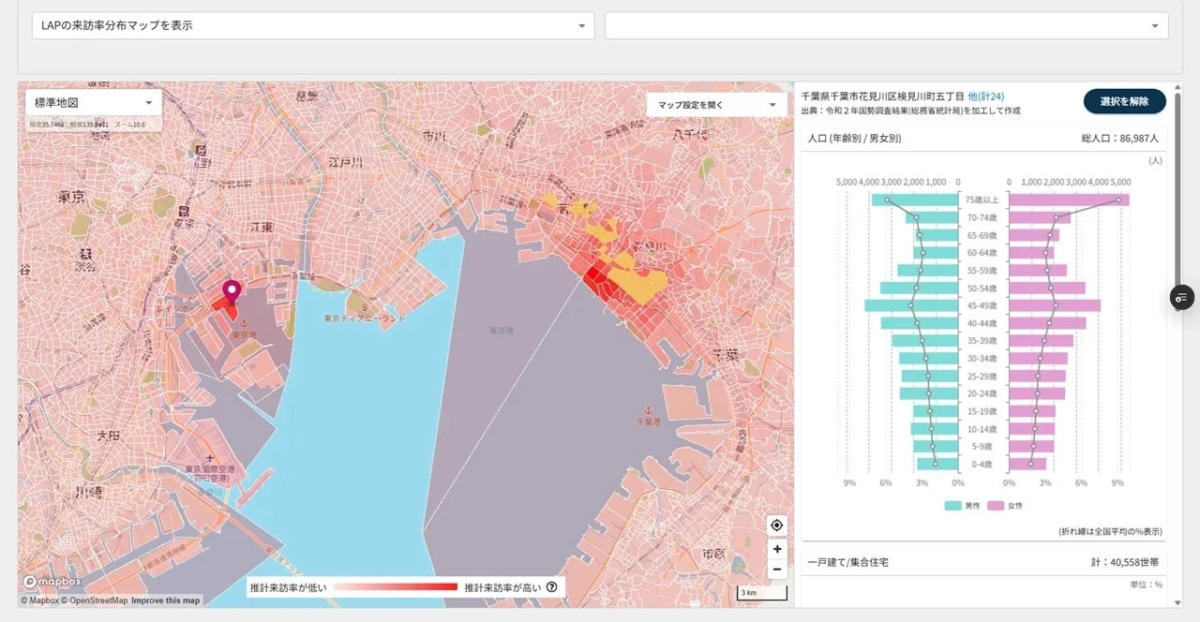Open the help icon beside 推計来訪率が高い
This screenshot has height=622, width=1200.
(551, 588)
